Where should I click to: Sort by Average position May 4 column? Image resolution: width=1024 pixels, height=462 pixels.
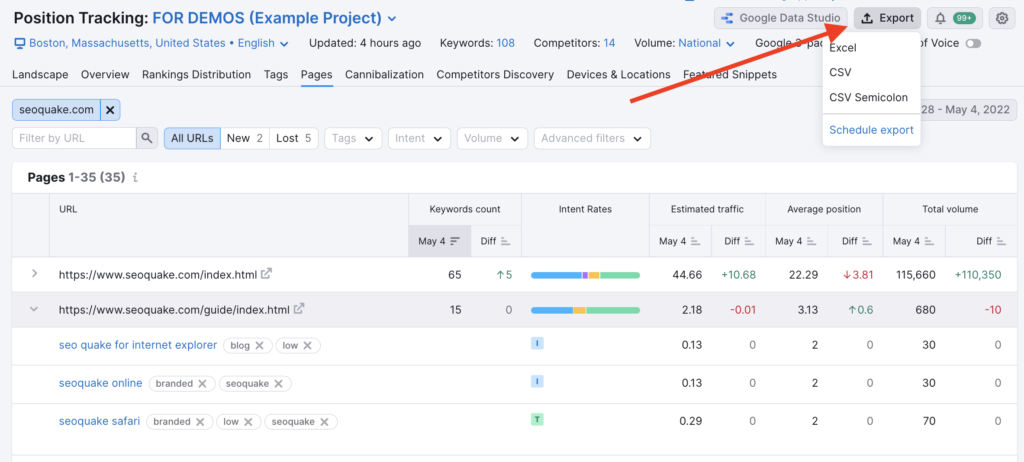click(x=796, y=241)
